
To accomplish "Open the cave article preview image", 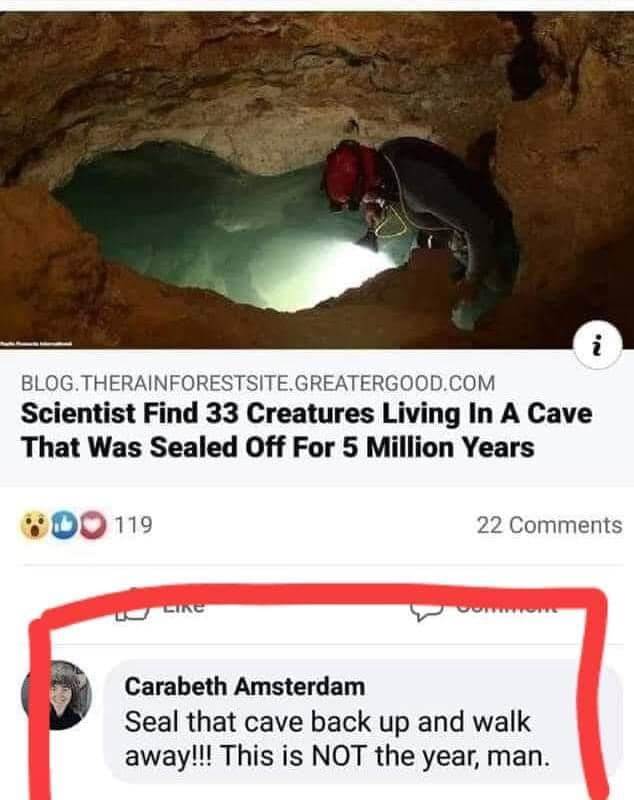I will [x=317, y=180].
